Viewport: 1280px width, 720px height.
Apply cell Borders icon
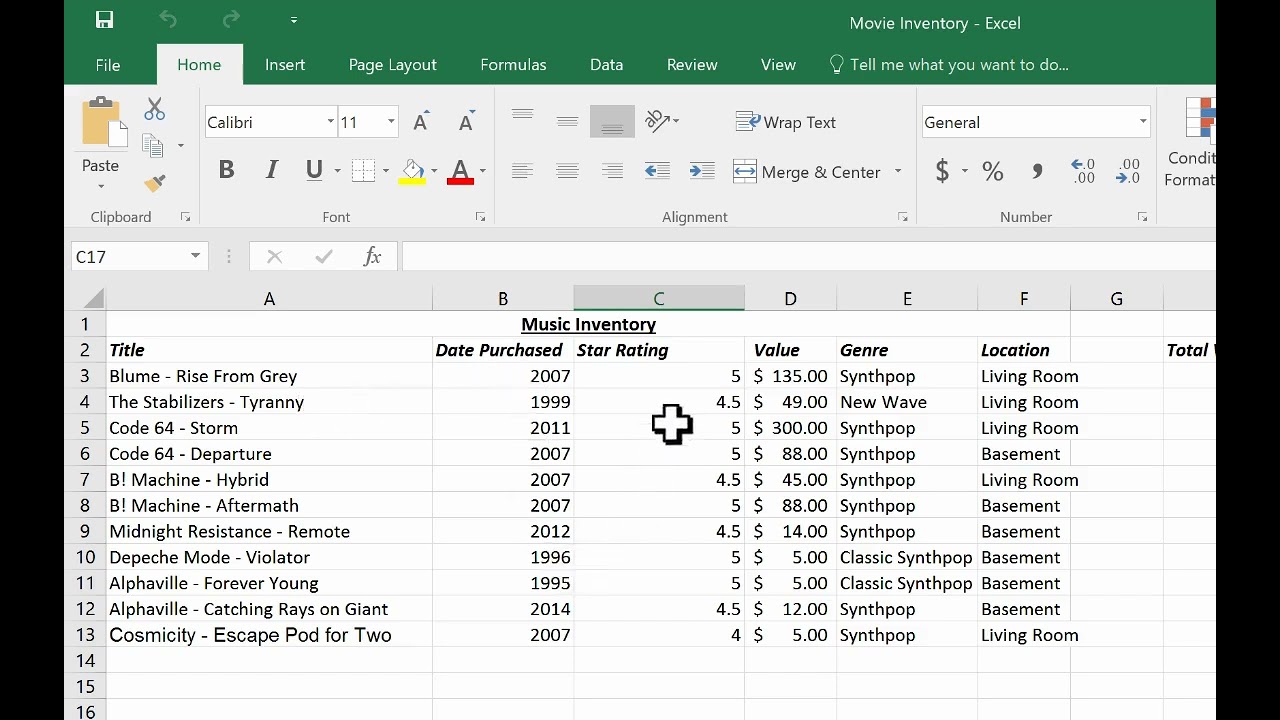pos(363,171)
